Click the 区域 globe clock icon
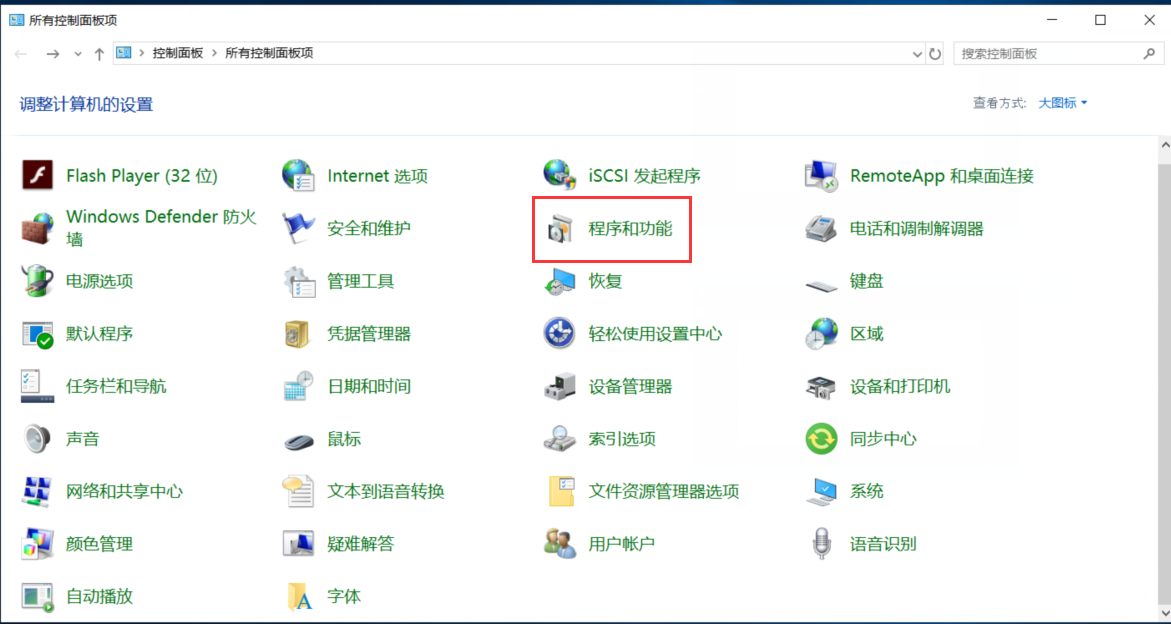1171x624 pixels. click(821, 334)
